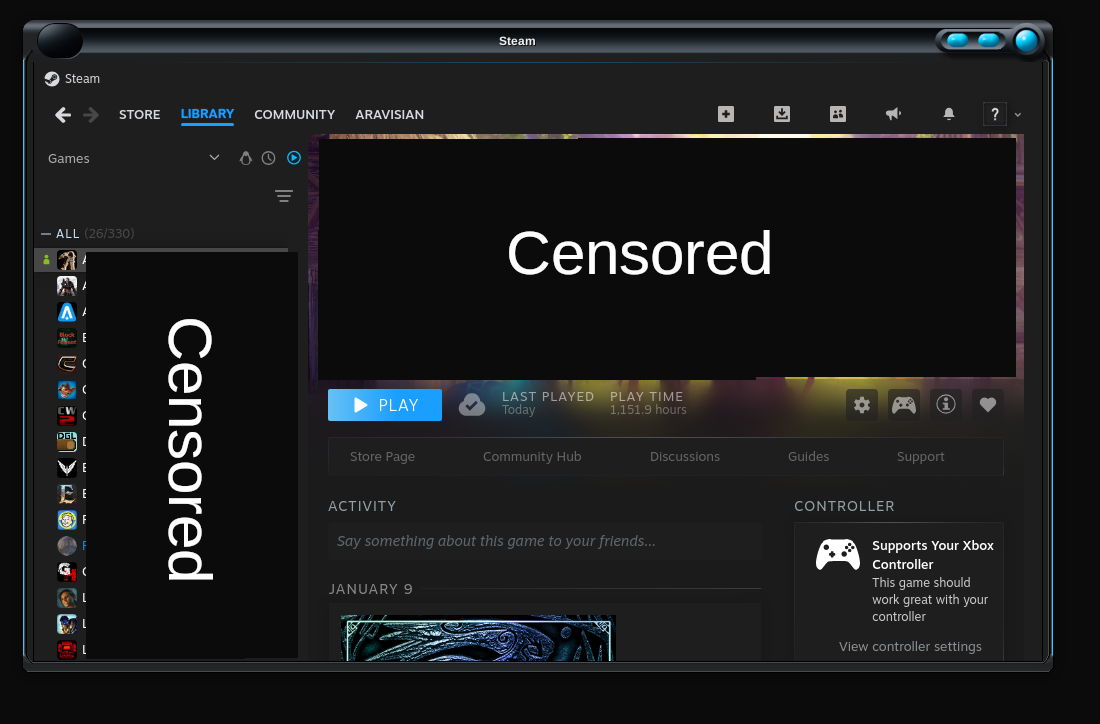This screenshot has height=724, width=1100.
Task: Click the announcements megaphone icon
Action: pos(894,114)
